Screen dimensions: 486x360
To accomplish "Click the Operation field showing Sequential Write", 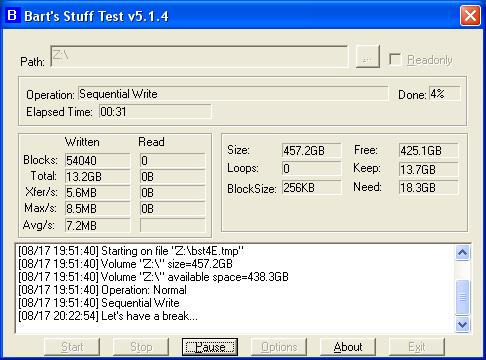I will [233, 94].
